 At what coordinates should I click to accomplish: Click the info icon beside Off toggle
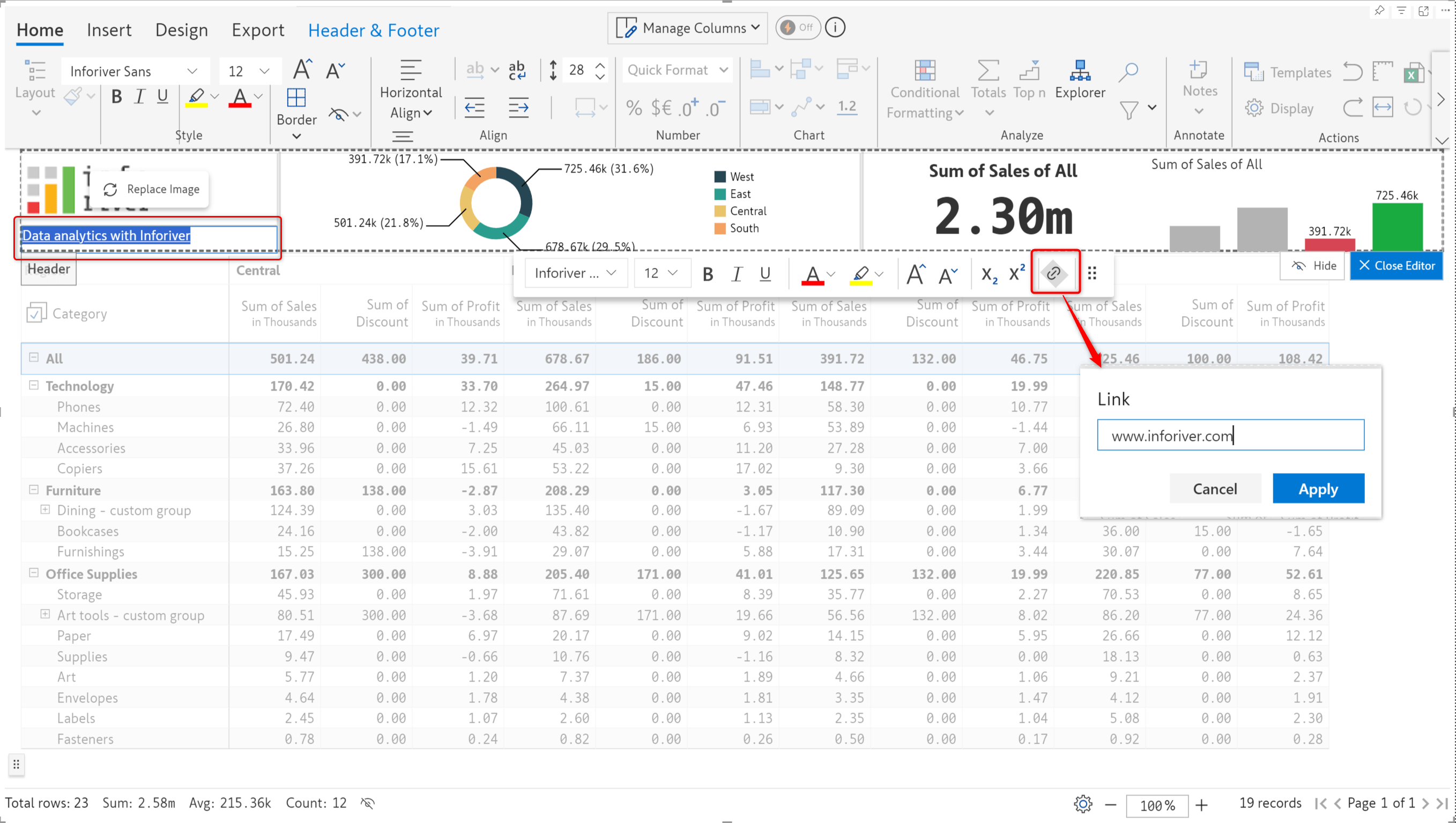pos(835,27)
